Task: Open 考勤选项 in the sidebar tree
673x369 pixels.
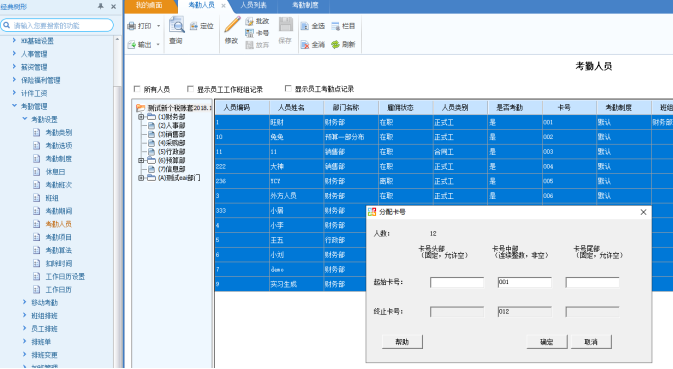Action: pos(53,146)
